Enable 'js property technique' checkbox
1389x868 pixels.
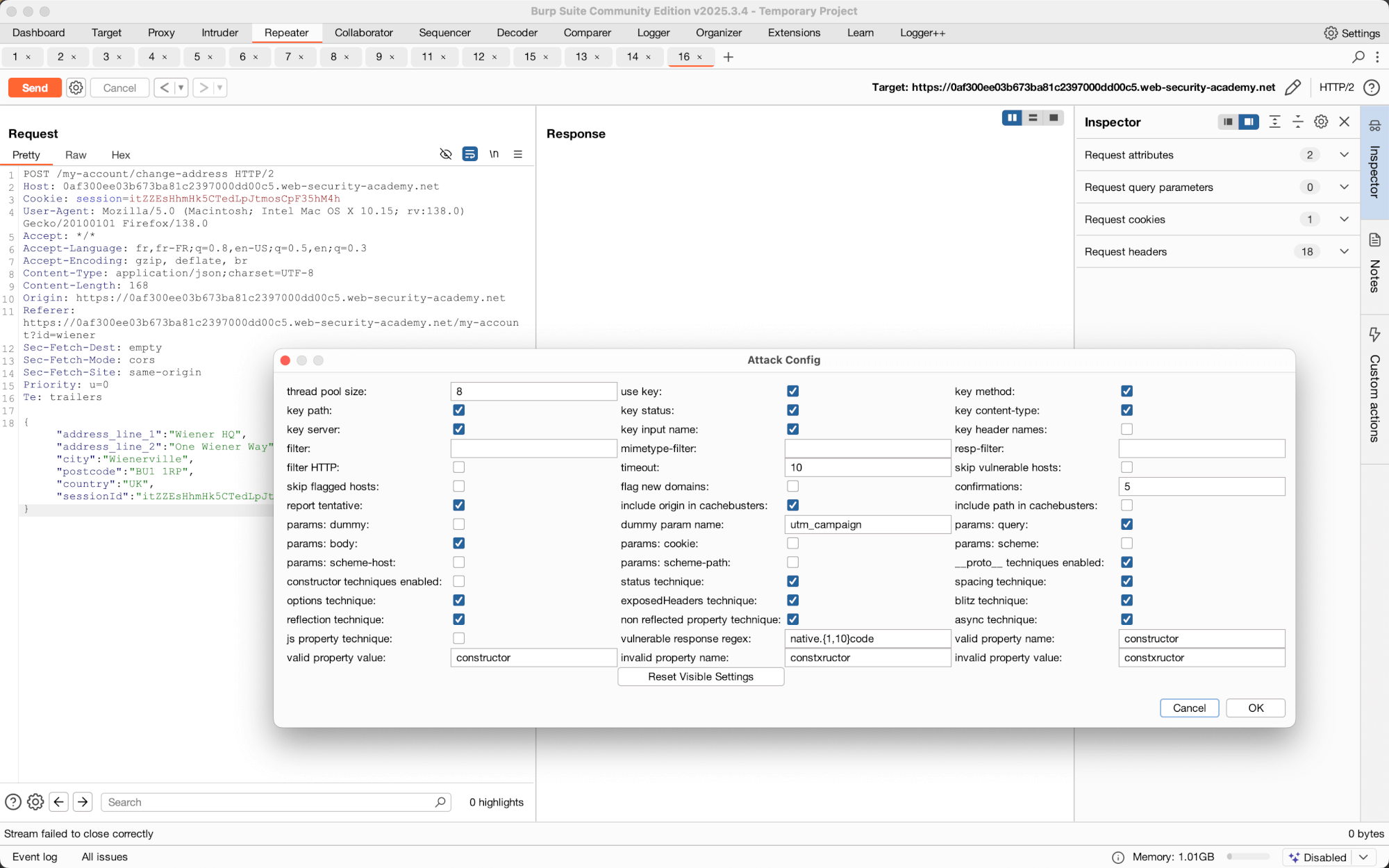pyautogui.click(x=458, y=638)
